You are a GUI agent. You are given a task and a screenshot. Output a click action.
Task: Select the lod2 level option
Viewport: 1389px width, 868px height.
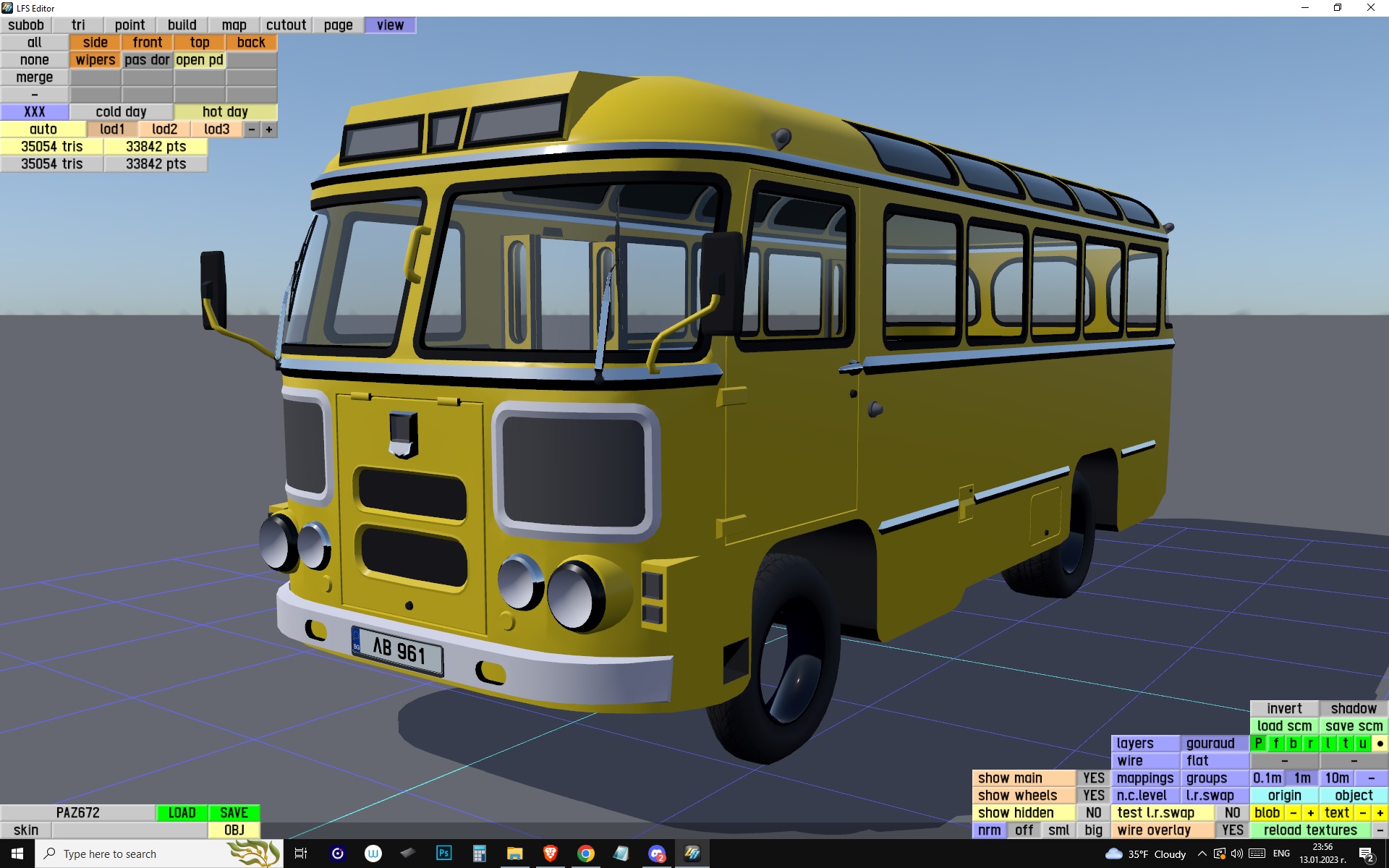(164, 129)
